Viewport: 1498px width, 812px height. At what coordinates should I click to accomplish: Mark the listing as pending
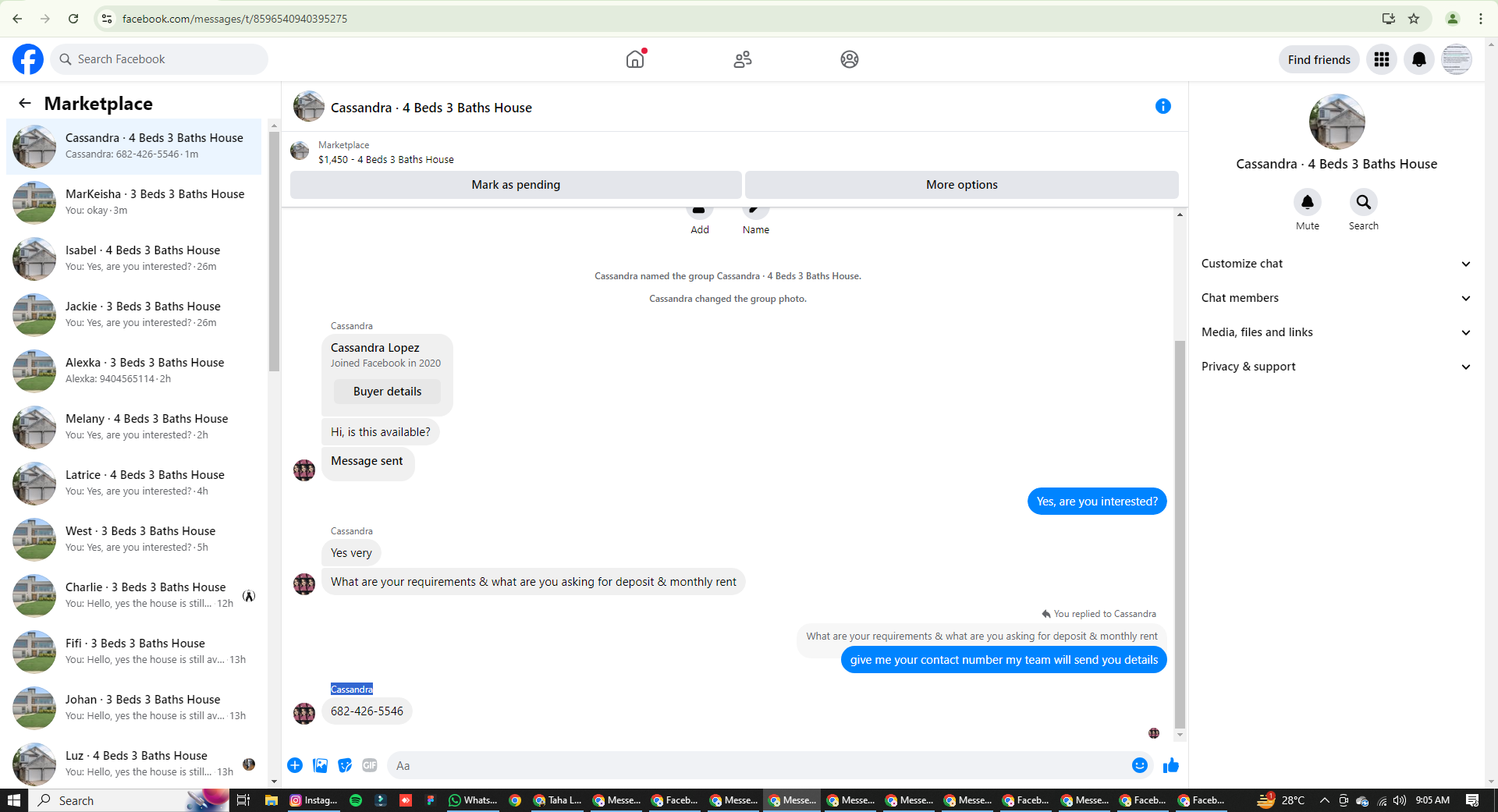point(516,185)
